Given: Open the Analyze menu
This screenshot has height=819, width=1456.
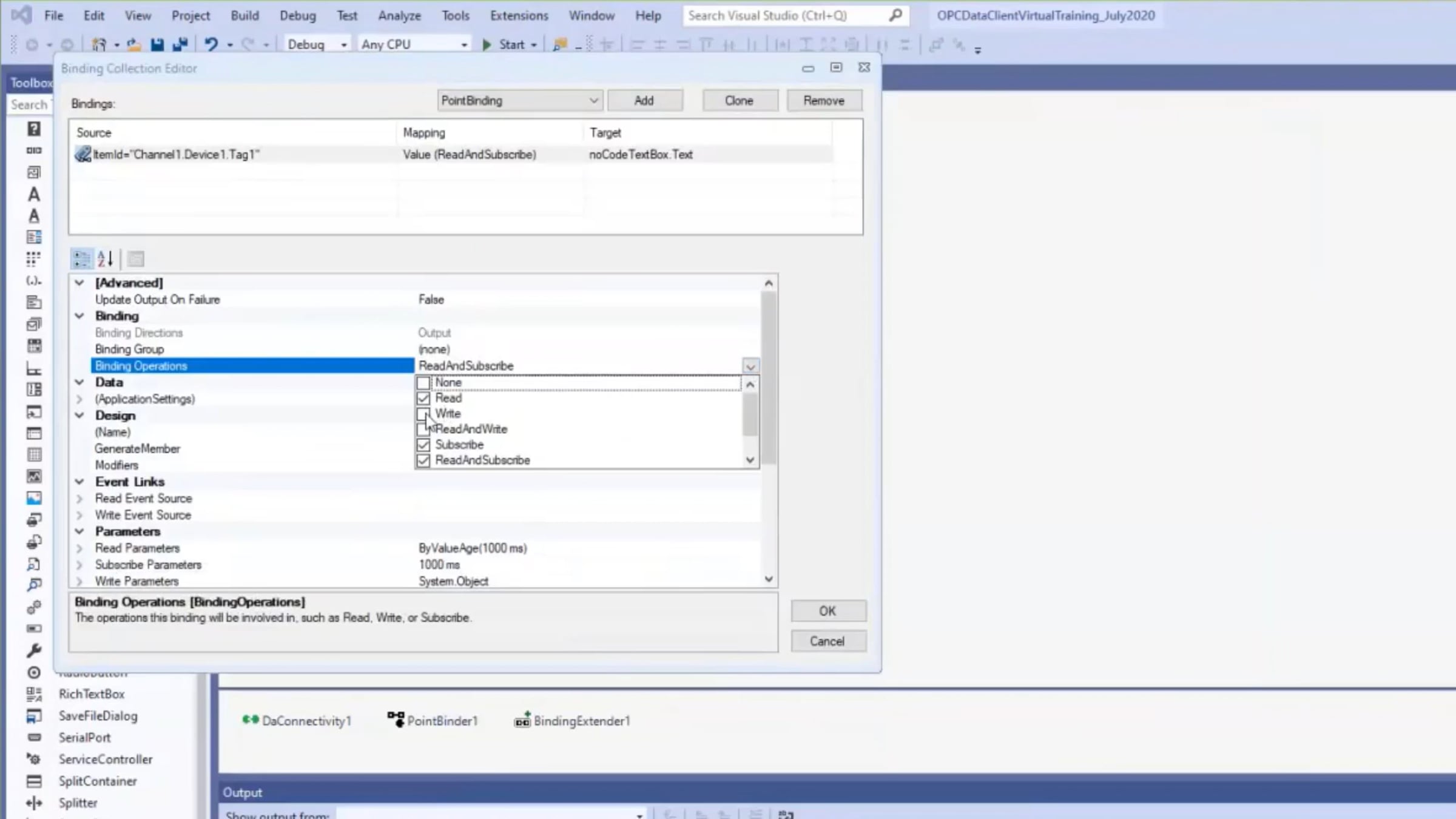Looking at the screenshot, I should [399, 16].
